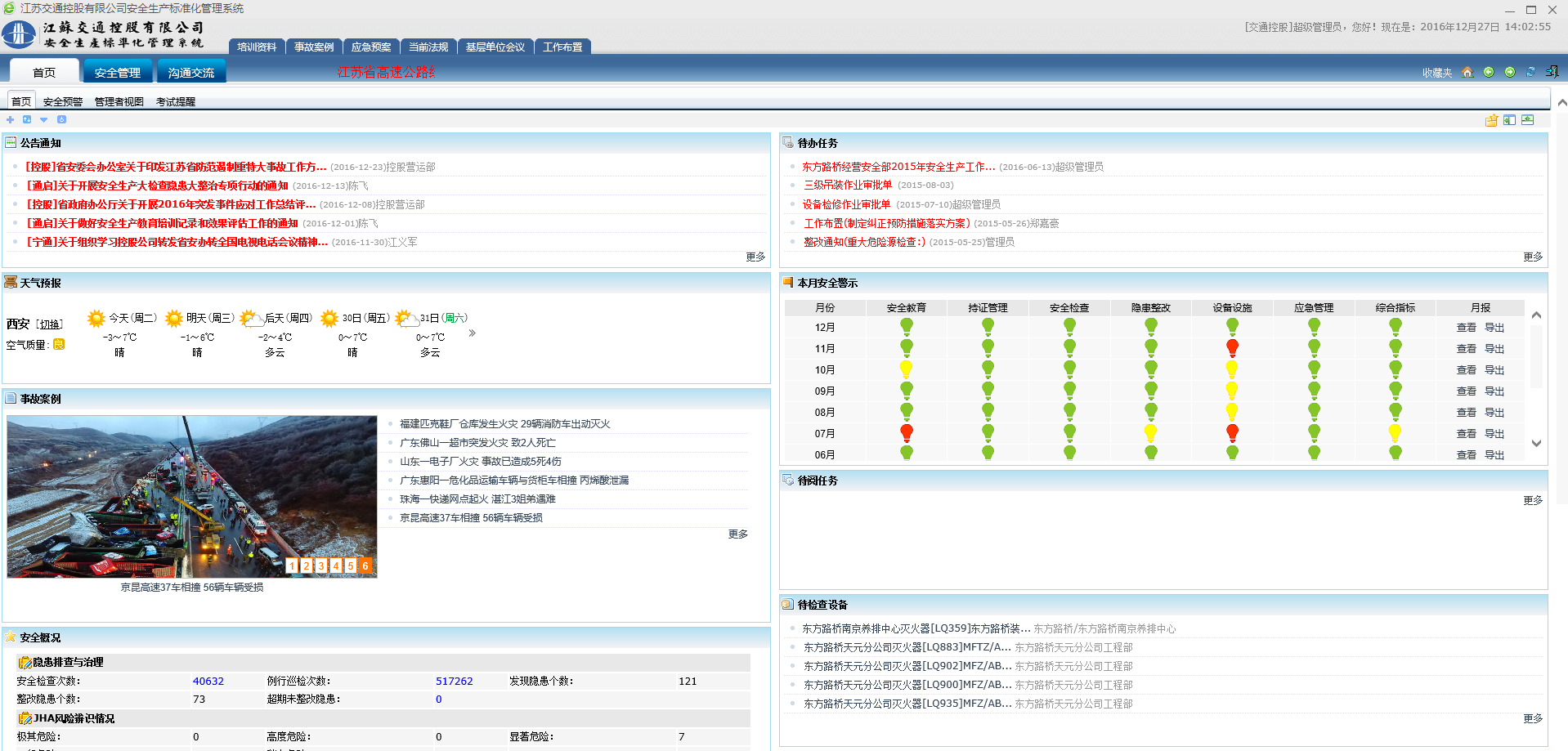The width and height of the screenshot is (1568, 751).
Task: Click the blue plus add icon
Action: click(x=11, y=119)
